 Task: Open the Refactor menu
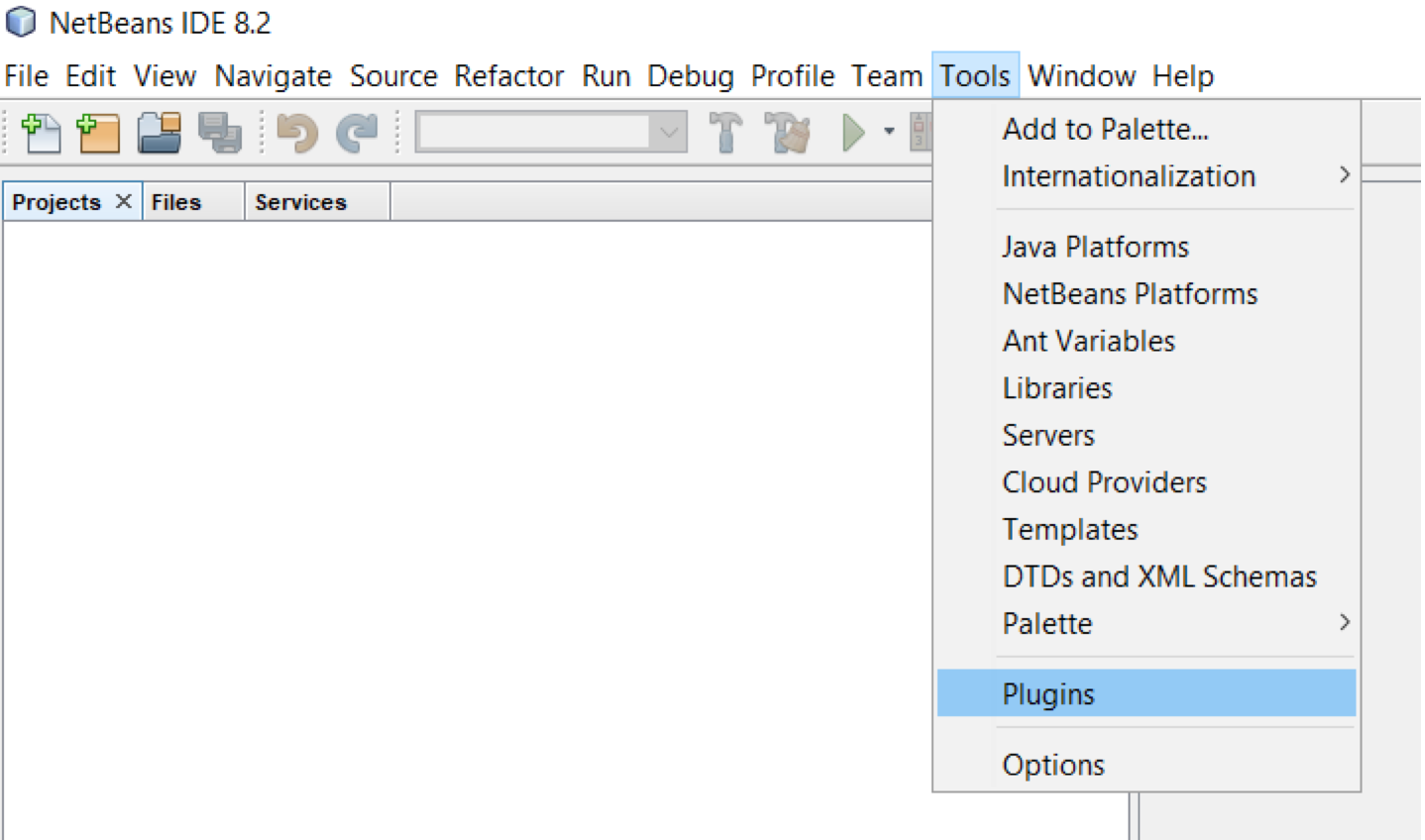tap(509, 76)
